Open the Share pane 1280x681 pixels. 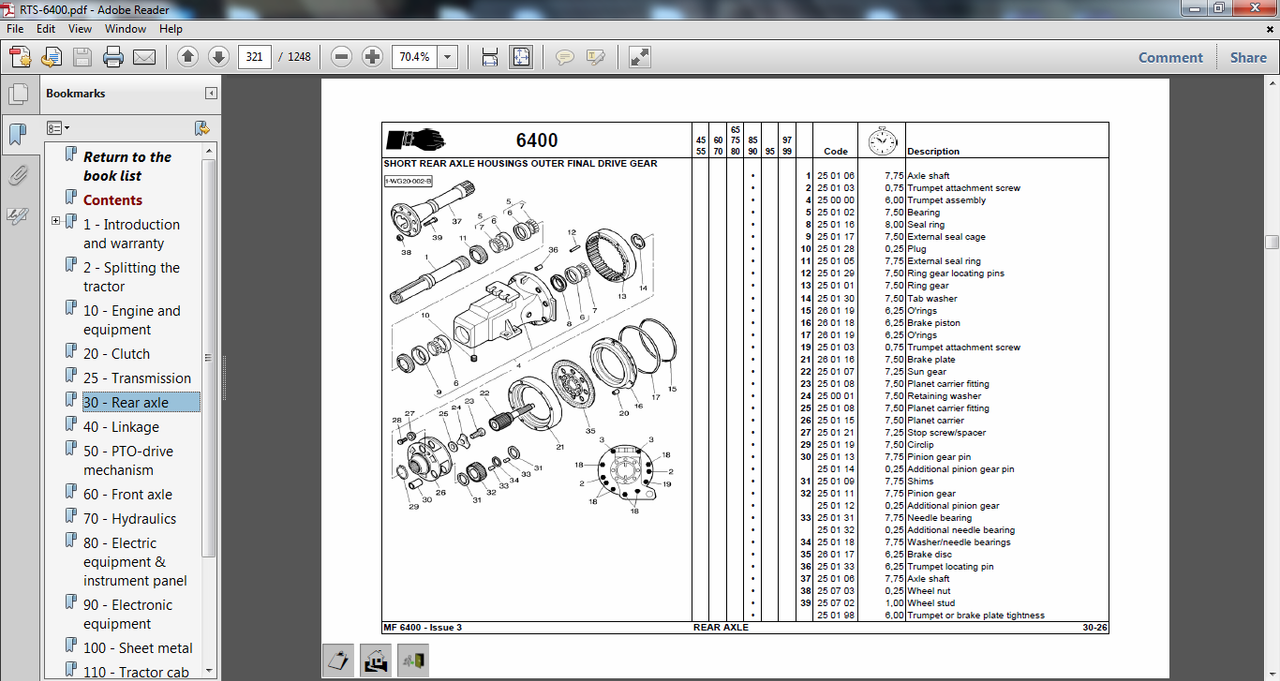[1248, 57]
